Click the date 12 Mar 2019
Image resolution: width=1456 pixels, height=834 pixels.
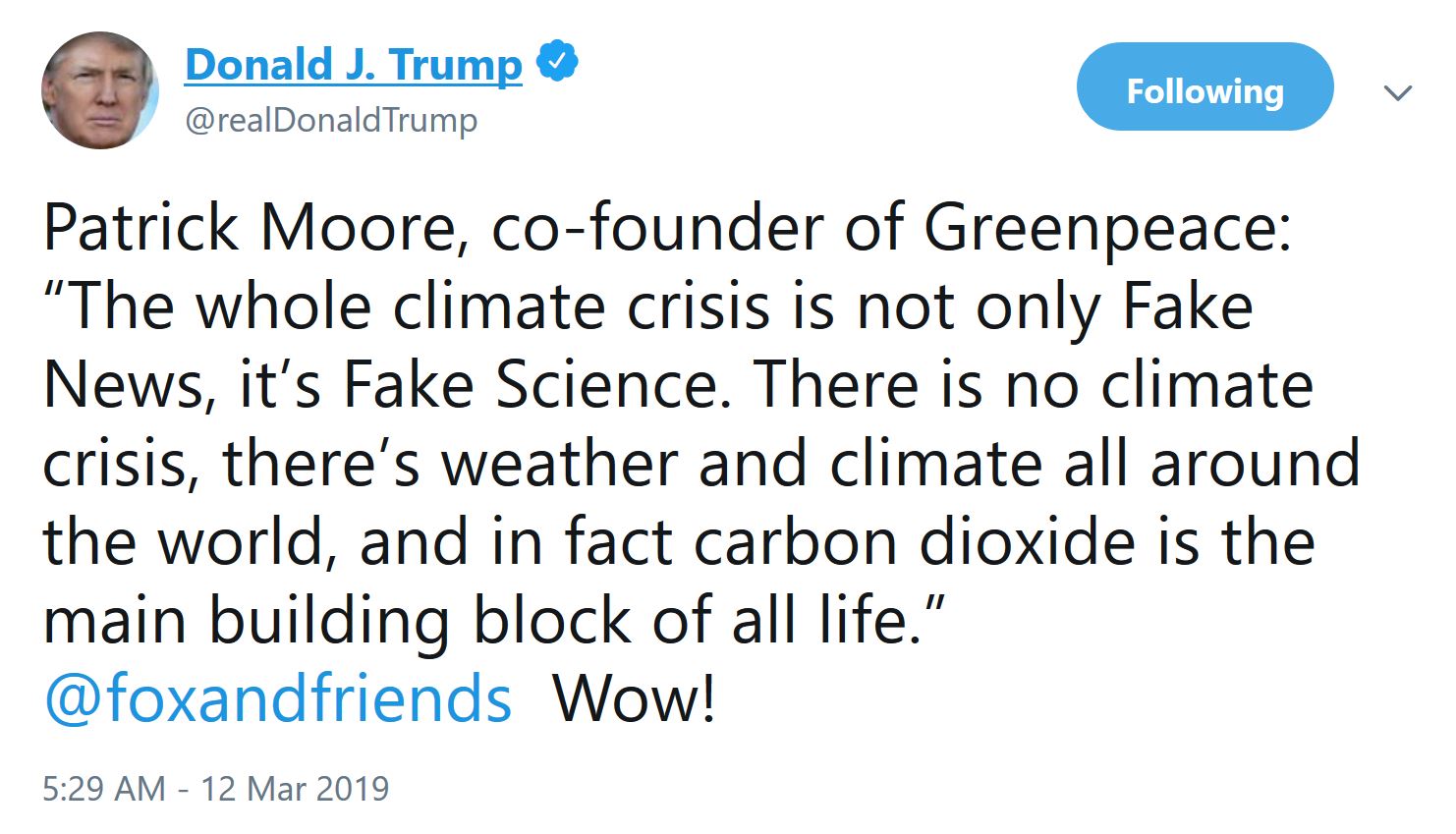coord(296,789)
